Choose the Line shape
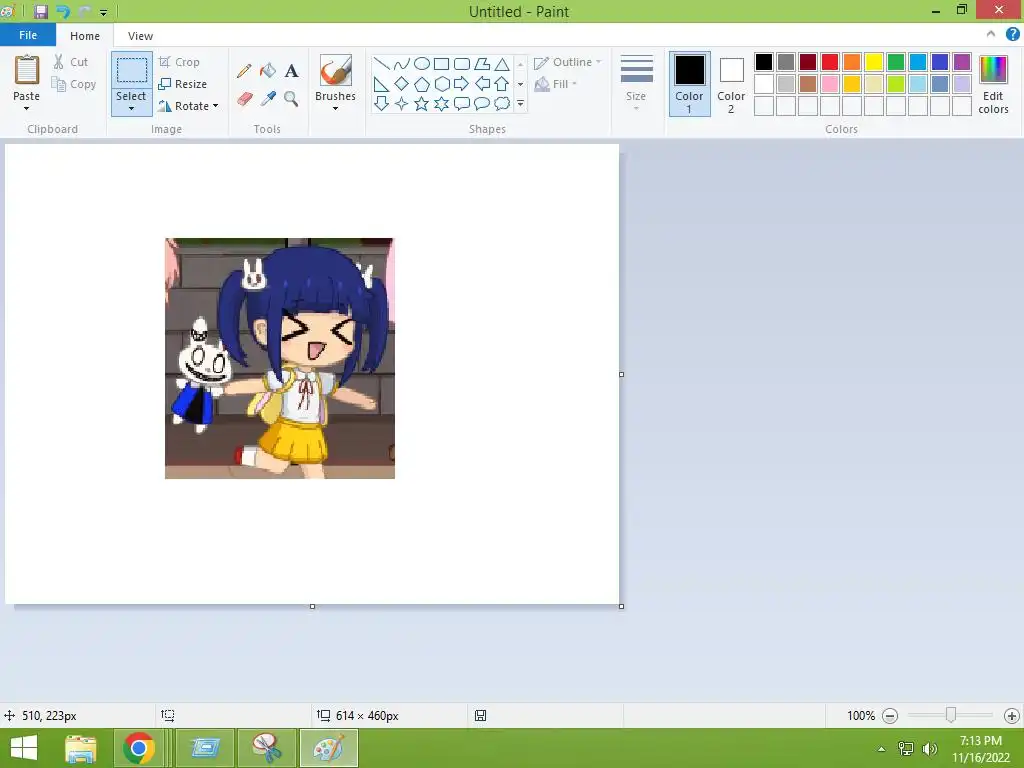This screenshot has width=1024, height=768. (x=381, y=63)
